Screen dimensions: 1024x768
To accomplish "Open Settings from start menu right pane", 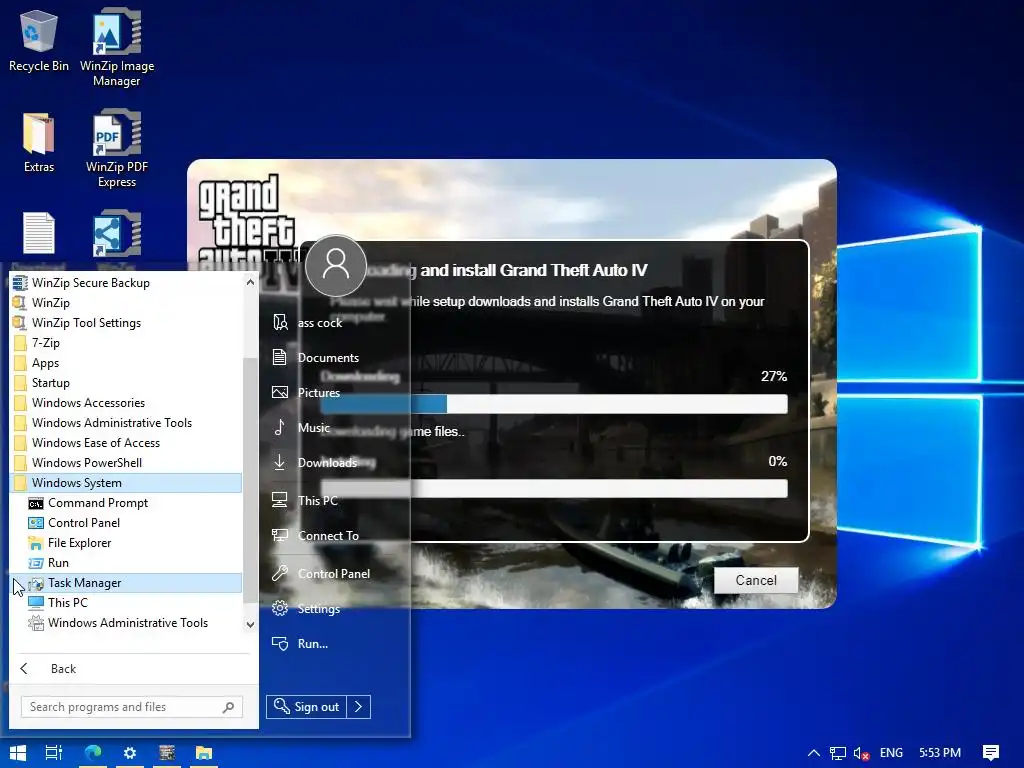I will click(306, 609).
